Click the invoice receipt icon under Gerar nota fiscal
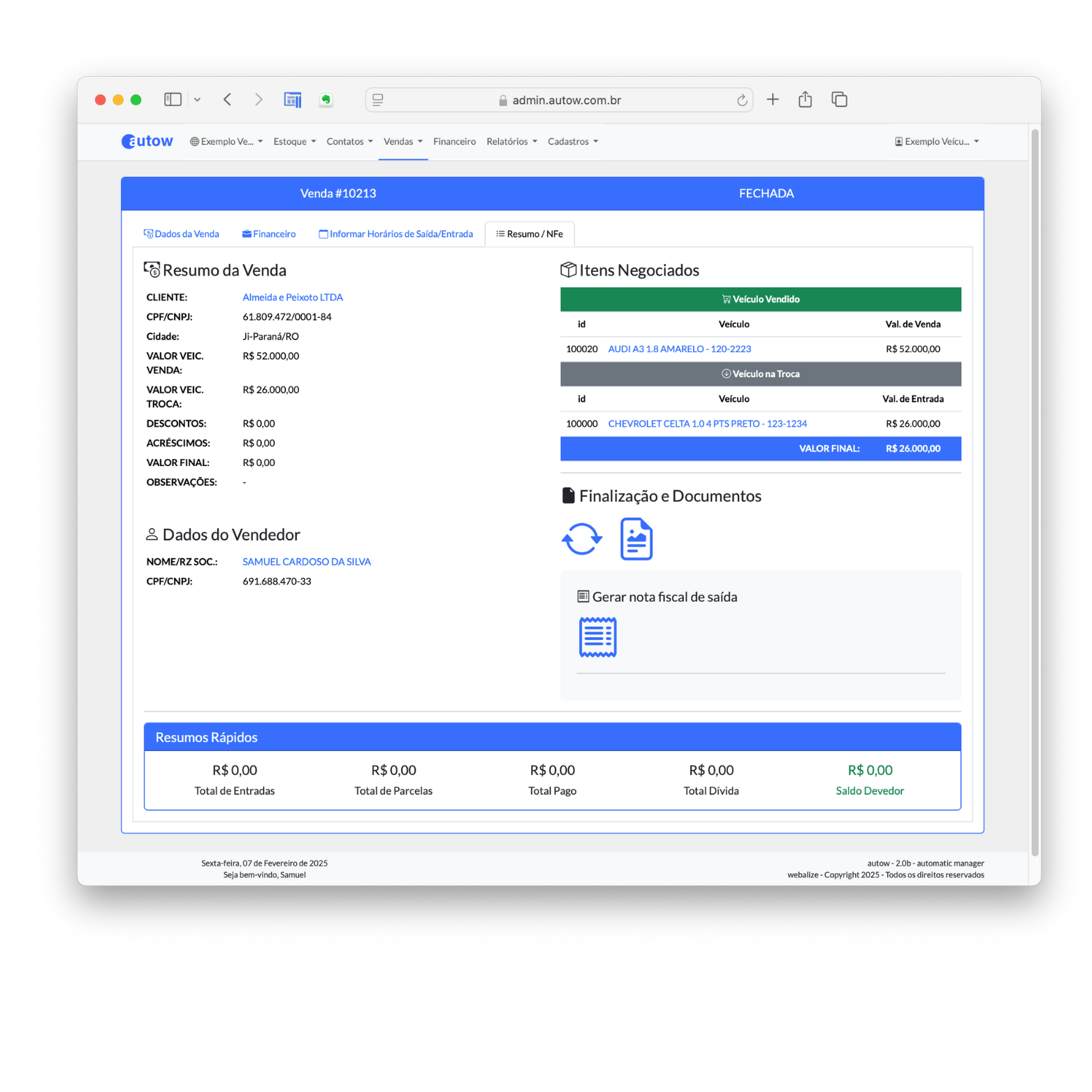The height and width of the screenshot is (1092, 1092). (x=597, y=637)
